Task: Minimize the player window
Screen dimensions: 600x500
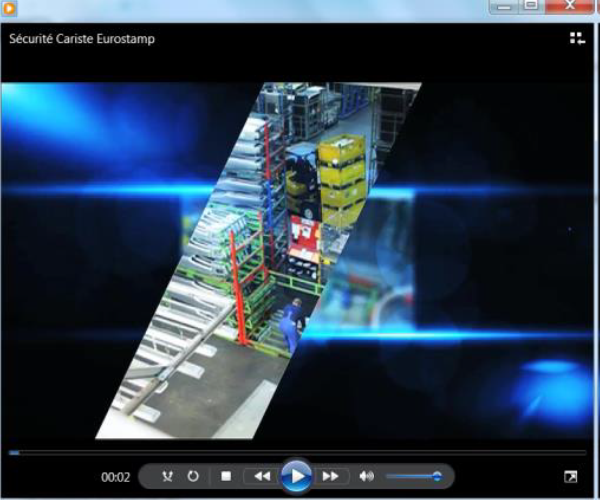Action: (504, 7)
